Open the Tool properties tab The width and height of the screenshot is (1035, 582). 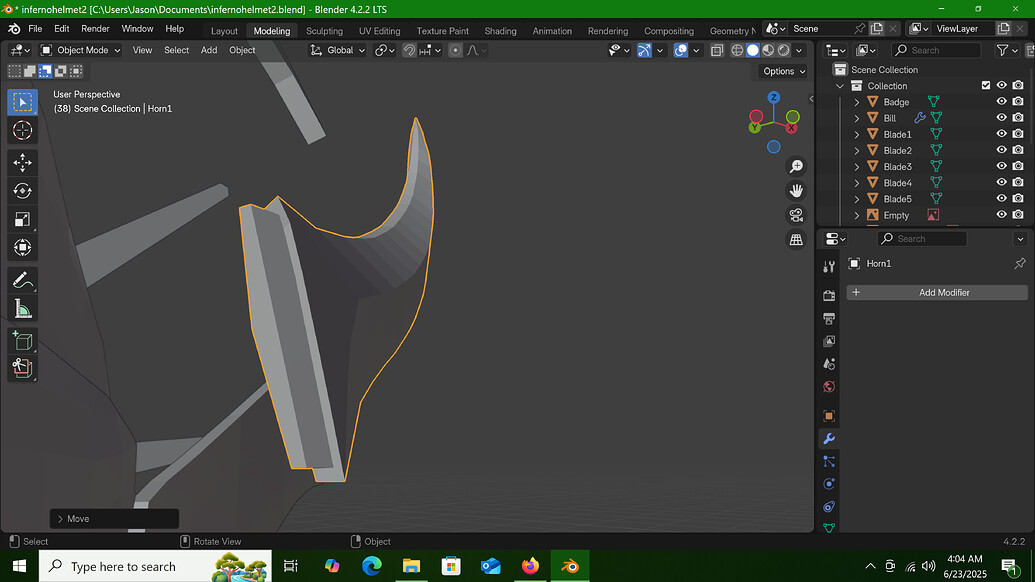[829, 267]
